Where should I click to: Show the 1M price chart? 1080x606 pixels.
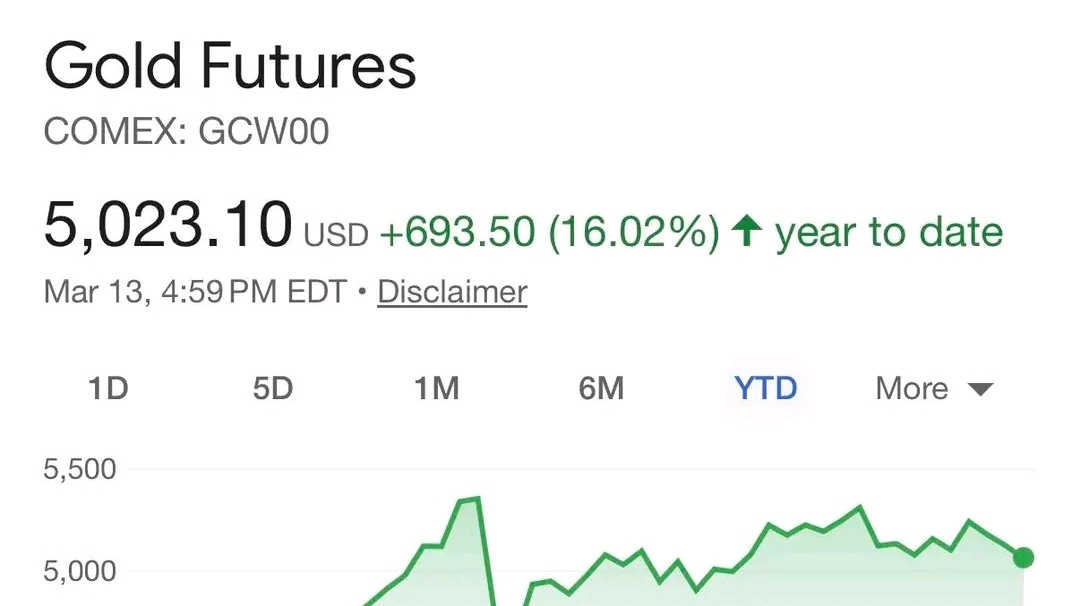coord(437,388)
